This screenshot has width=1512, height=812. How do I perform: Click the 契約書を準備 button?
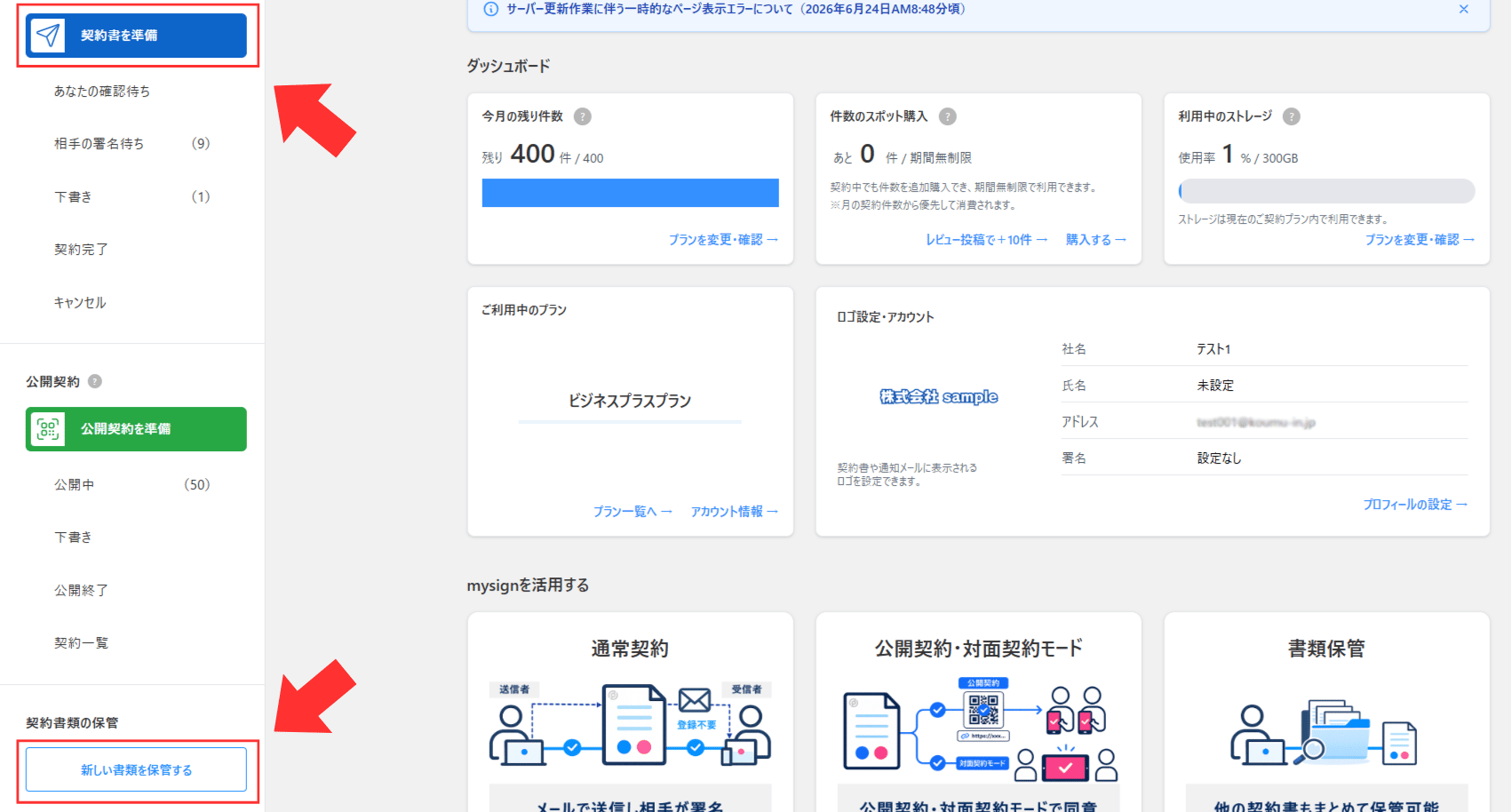click(x=136, y=36)
